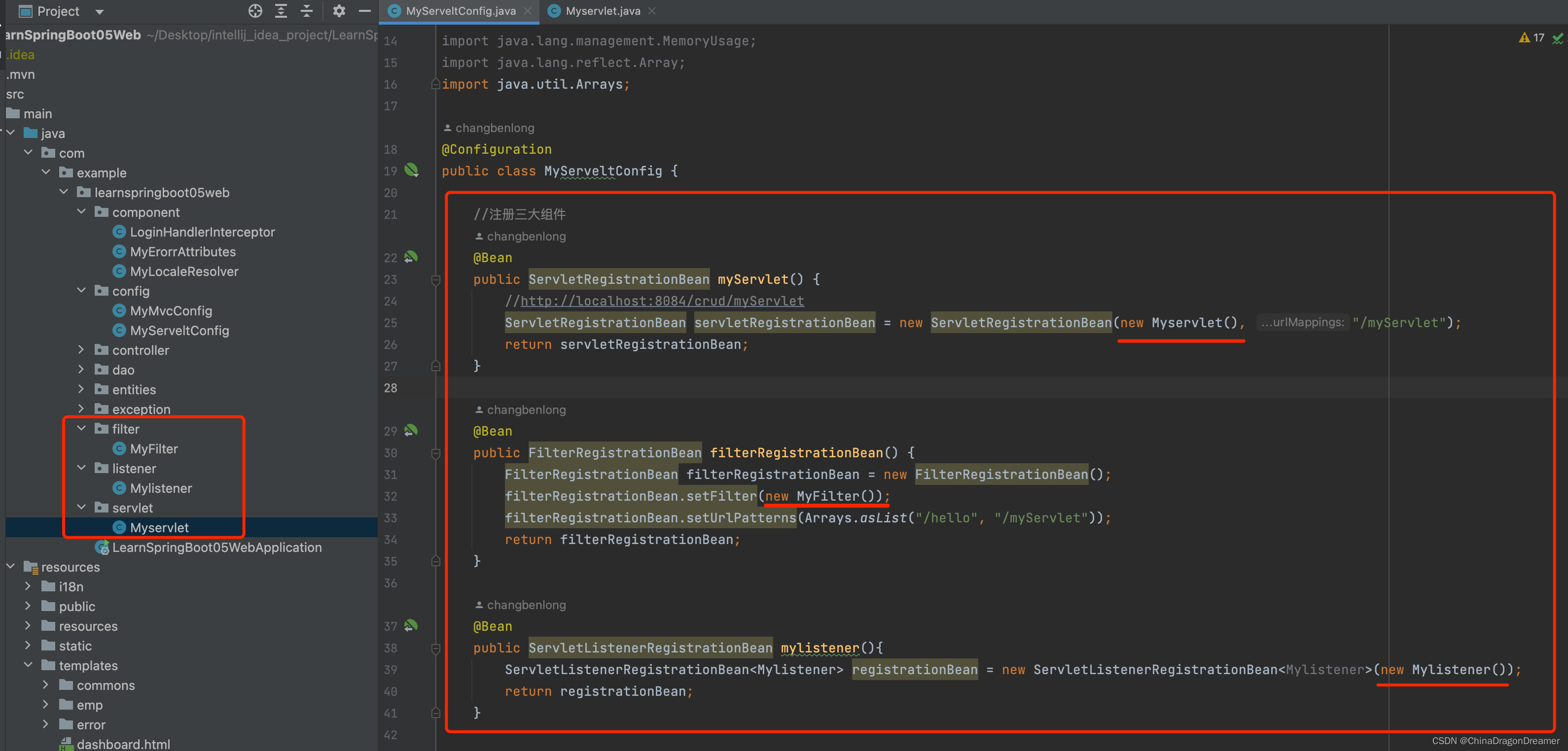Click line number 42 in gutter

click(390, 735)
